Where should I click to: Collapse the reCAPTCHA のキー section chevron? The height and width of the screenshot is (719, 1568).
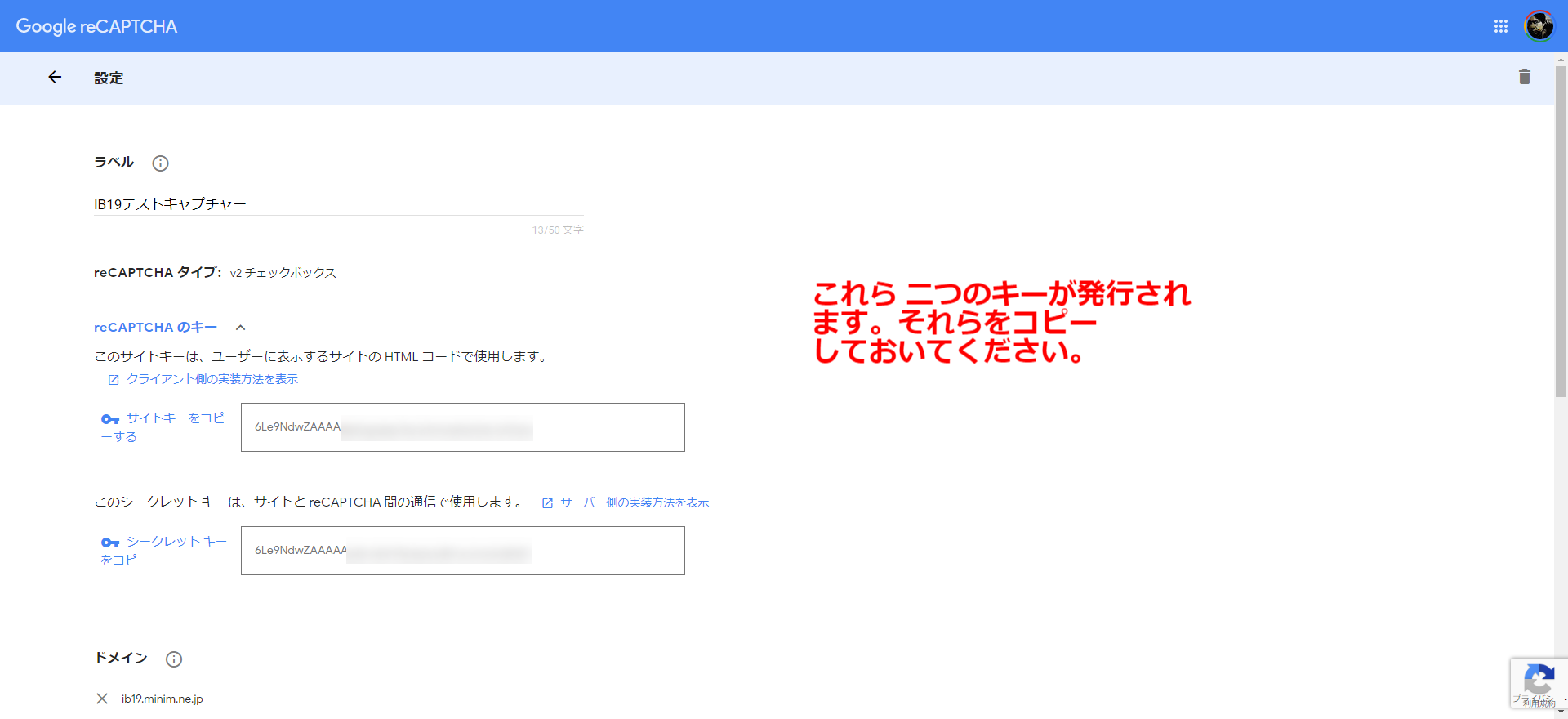pyautogui.click(x=241, y=328)
